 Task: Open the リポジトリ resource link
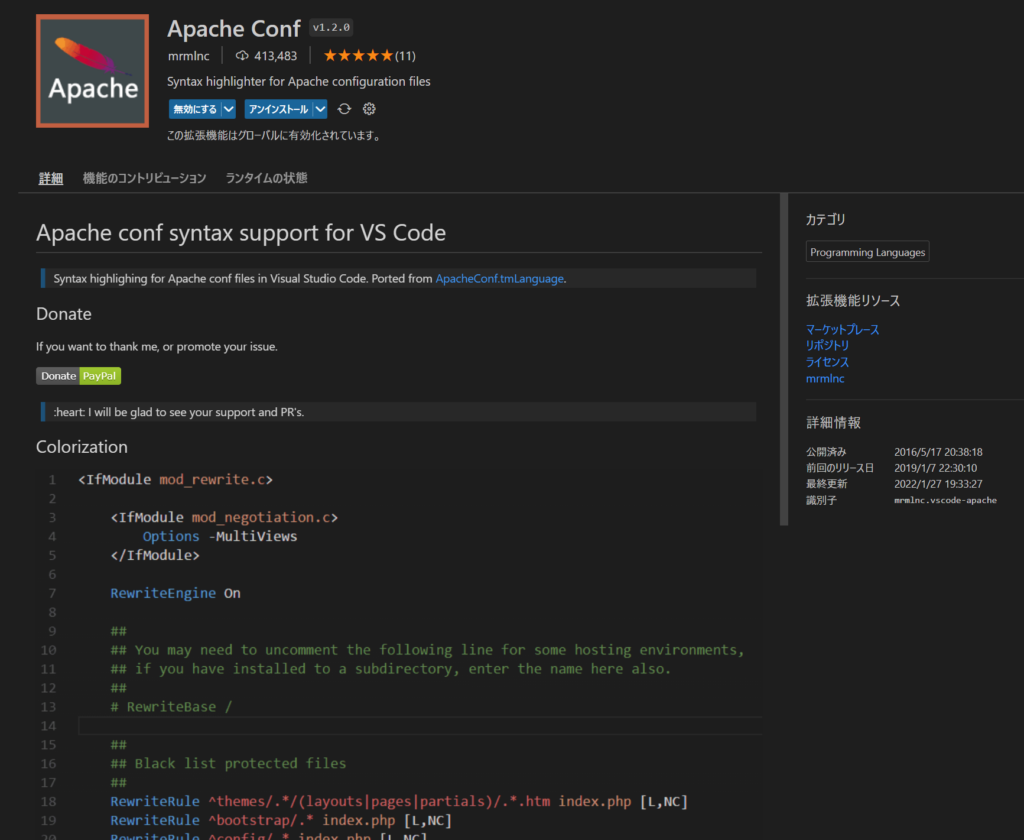(827, 345)
